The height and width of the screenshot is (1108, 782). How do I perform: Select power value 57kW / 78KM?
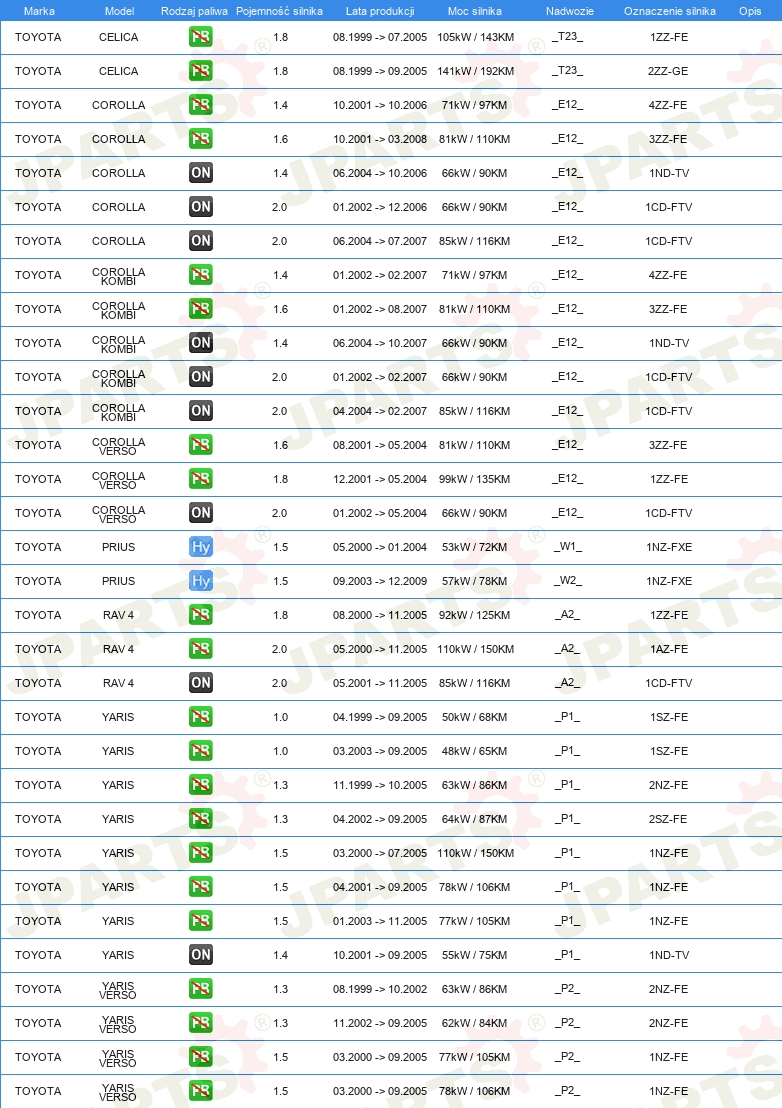tap(475, 581)
